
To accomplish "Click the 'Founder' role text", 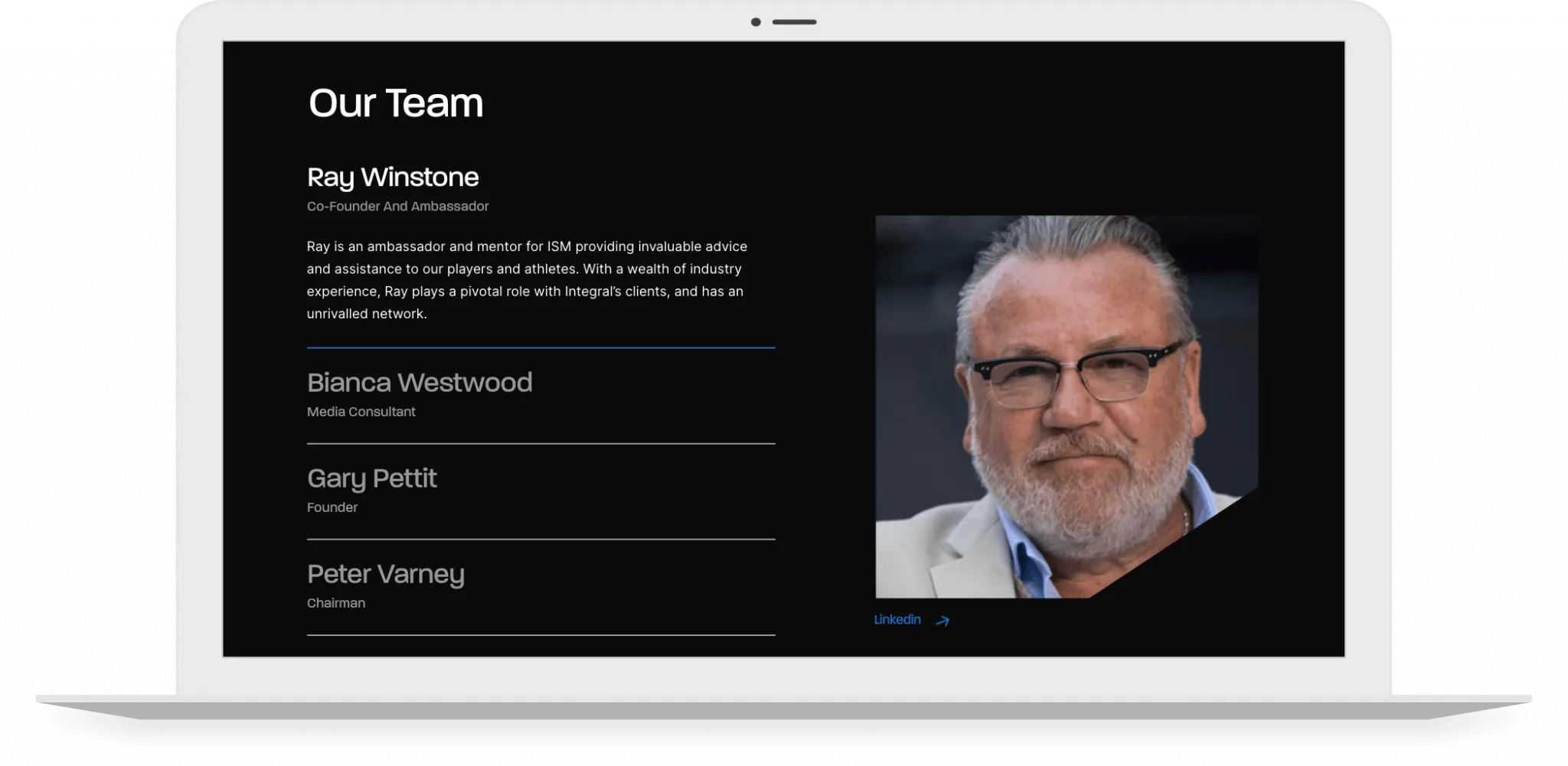I will coord(332,507).
